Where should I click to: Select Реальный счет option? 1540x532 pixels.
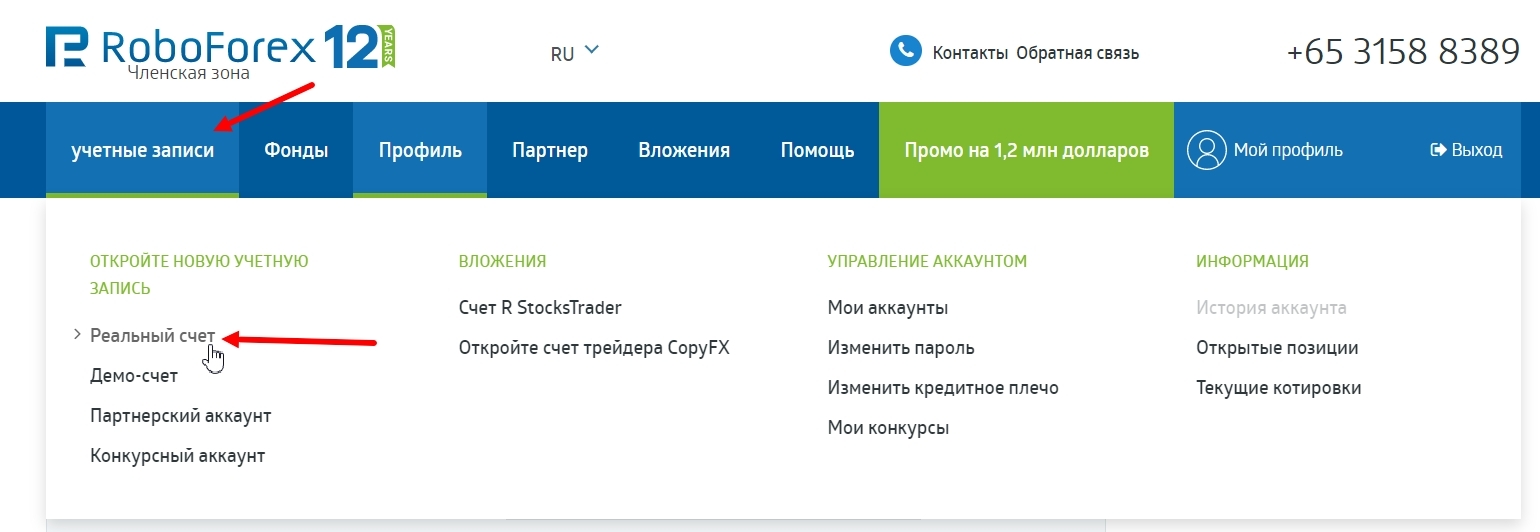[152, 336]
